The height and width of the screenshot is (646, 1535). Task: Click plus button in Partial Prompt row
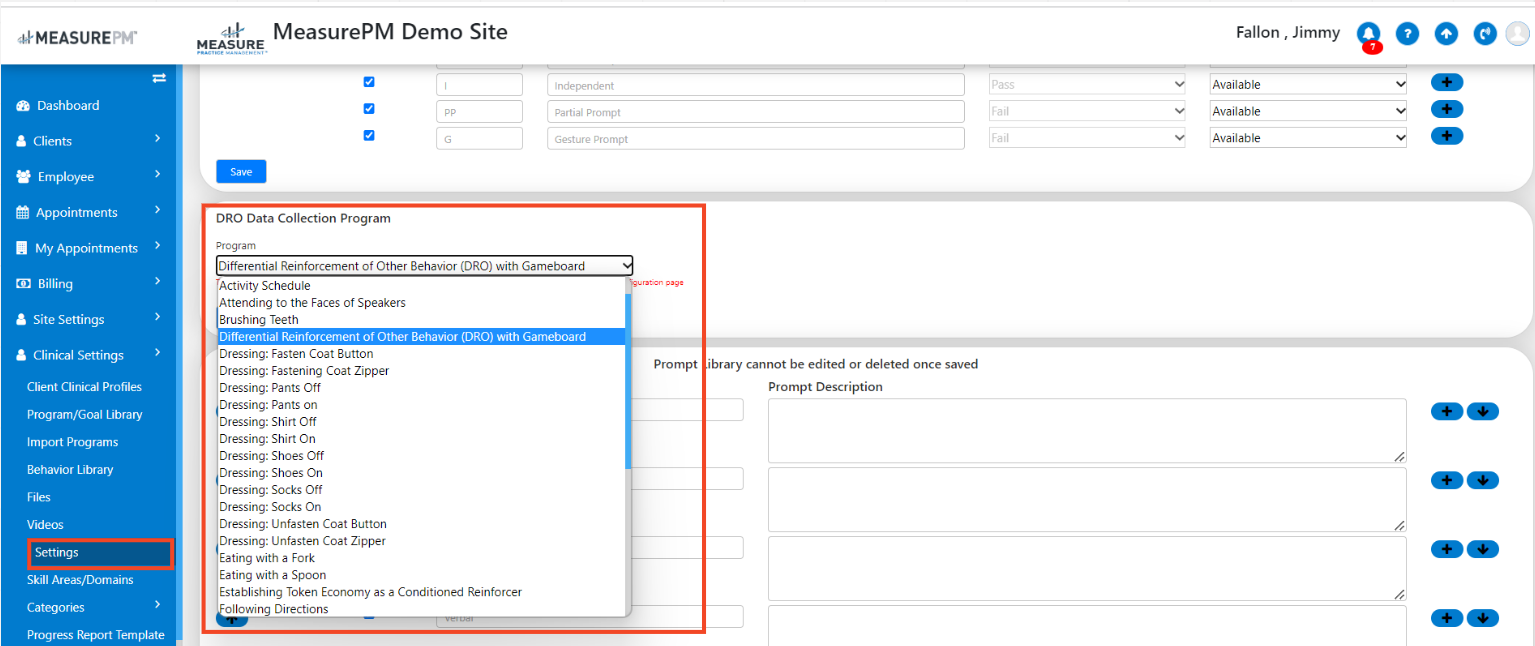coord(1447,109)
